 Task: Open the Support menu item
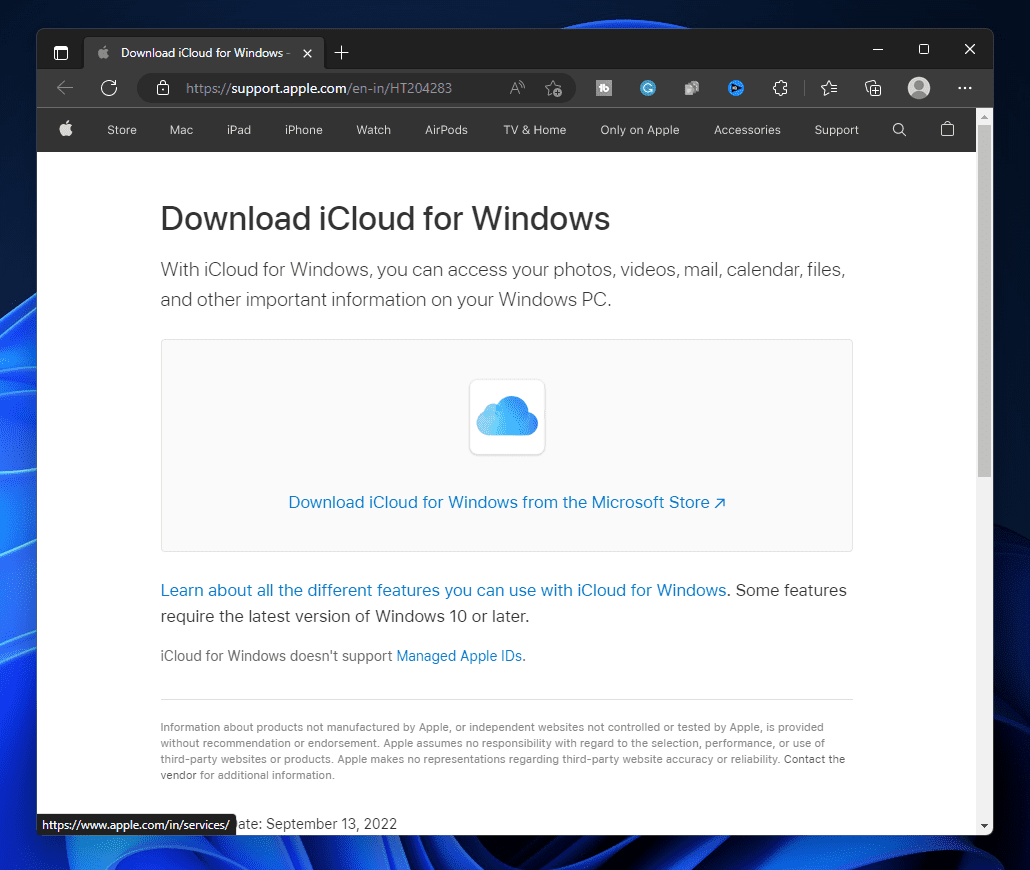click(836, 130)
